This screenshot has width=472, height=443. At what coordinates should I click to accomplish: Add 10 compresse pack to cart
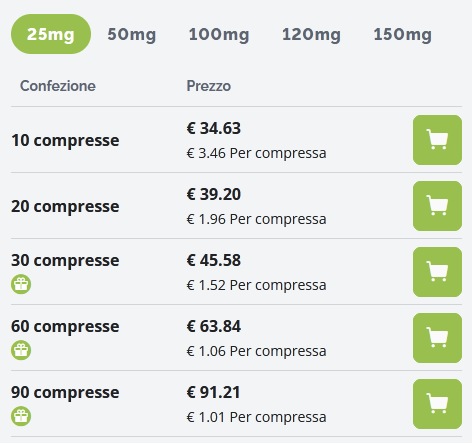437,140
